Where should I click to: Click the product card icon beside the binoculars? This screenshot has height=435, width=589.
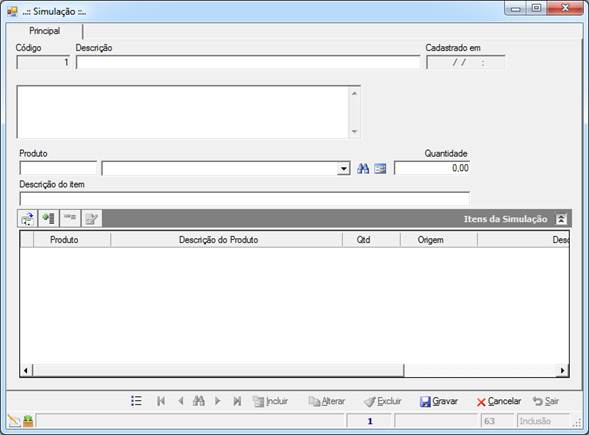[380, 169]
